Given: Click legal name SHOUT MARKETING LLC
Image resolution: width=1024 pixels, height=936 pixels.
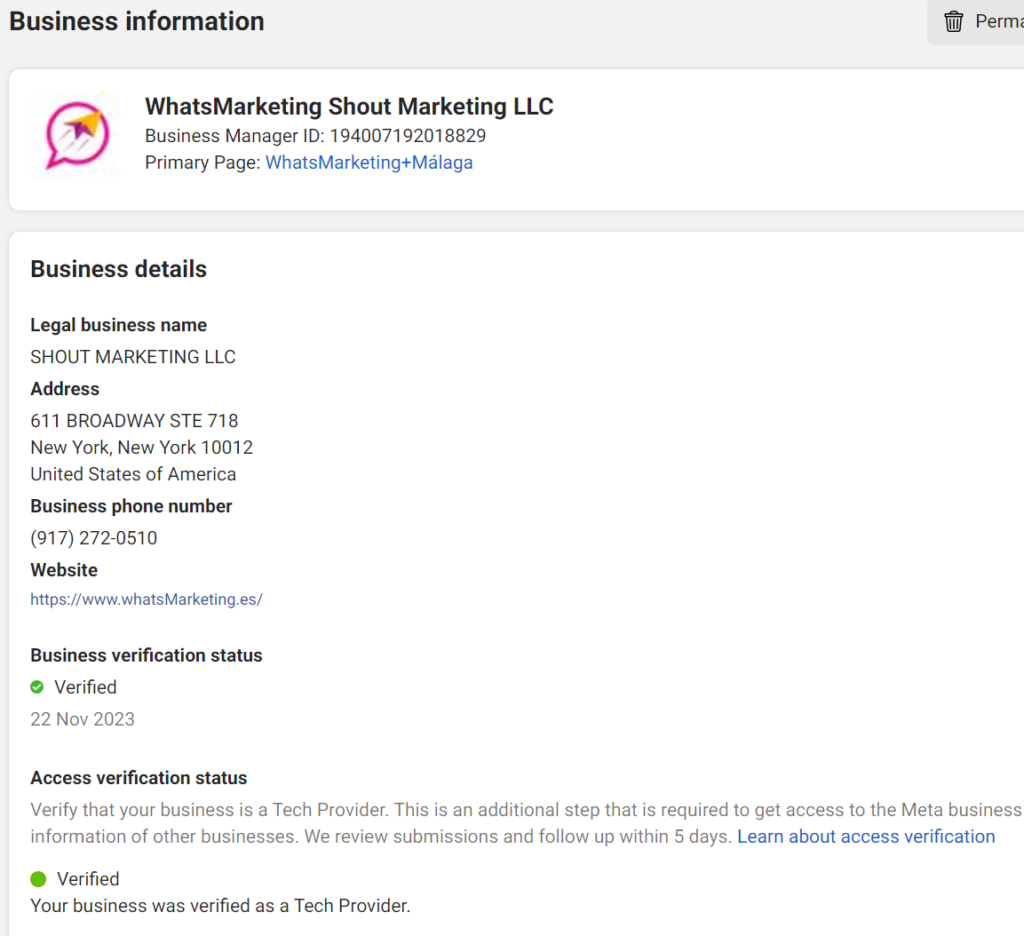Looking at the screenshot, I should point(133,357).
